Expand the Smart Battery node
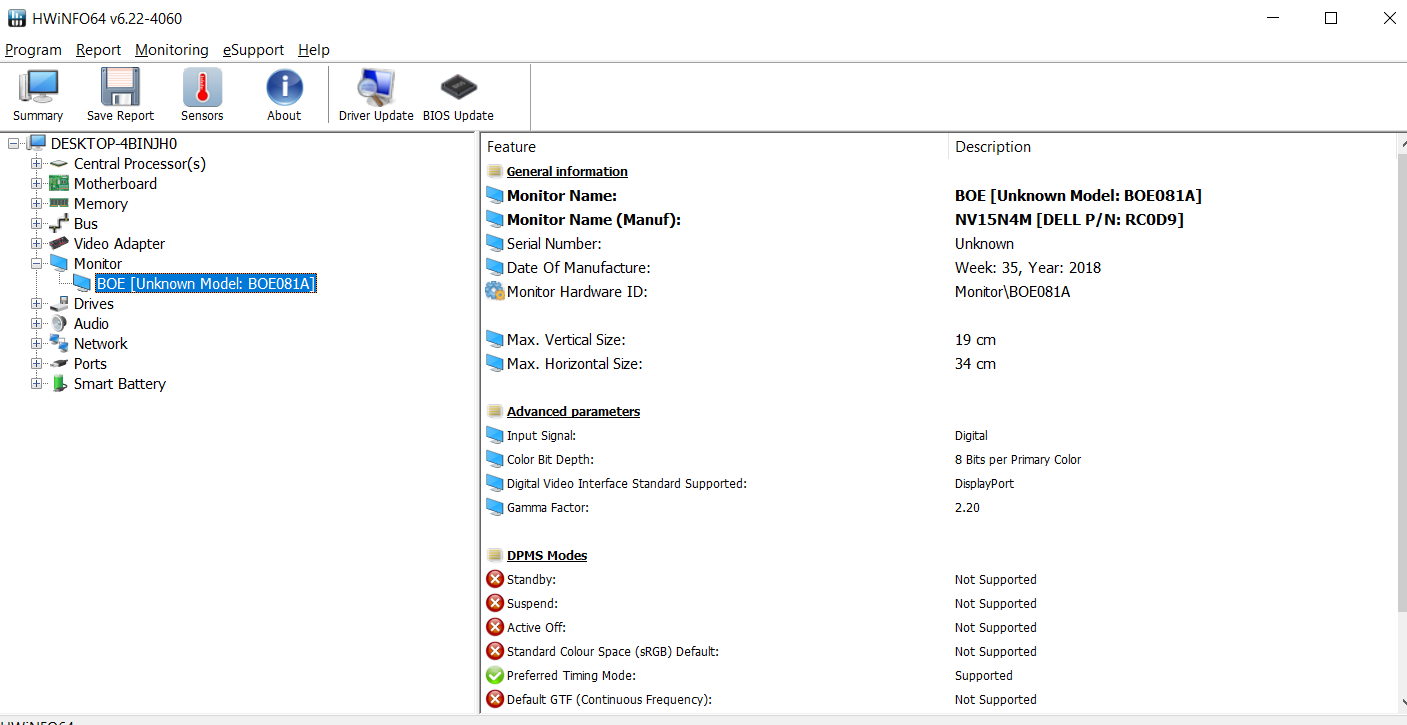 [37, 384]
